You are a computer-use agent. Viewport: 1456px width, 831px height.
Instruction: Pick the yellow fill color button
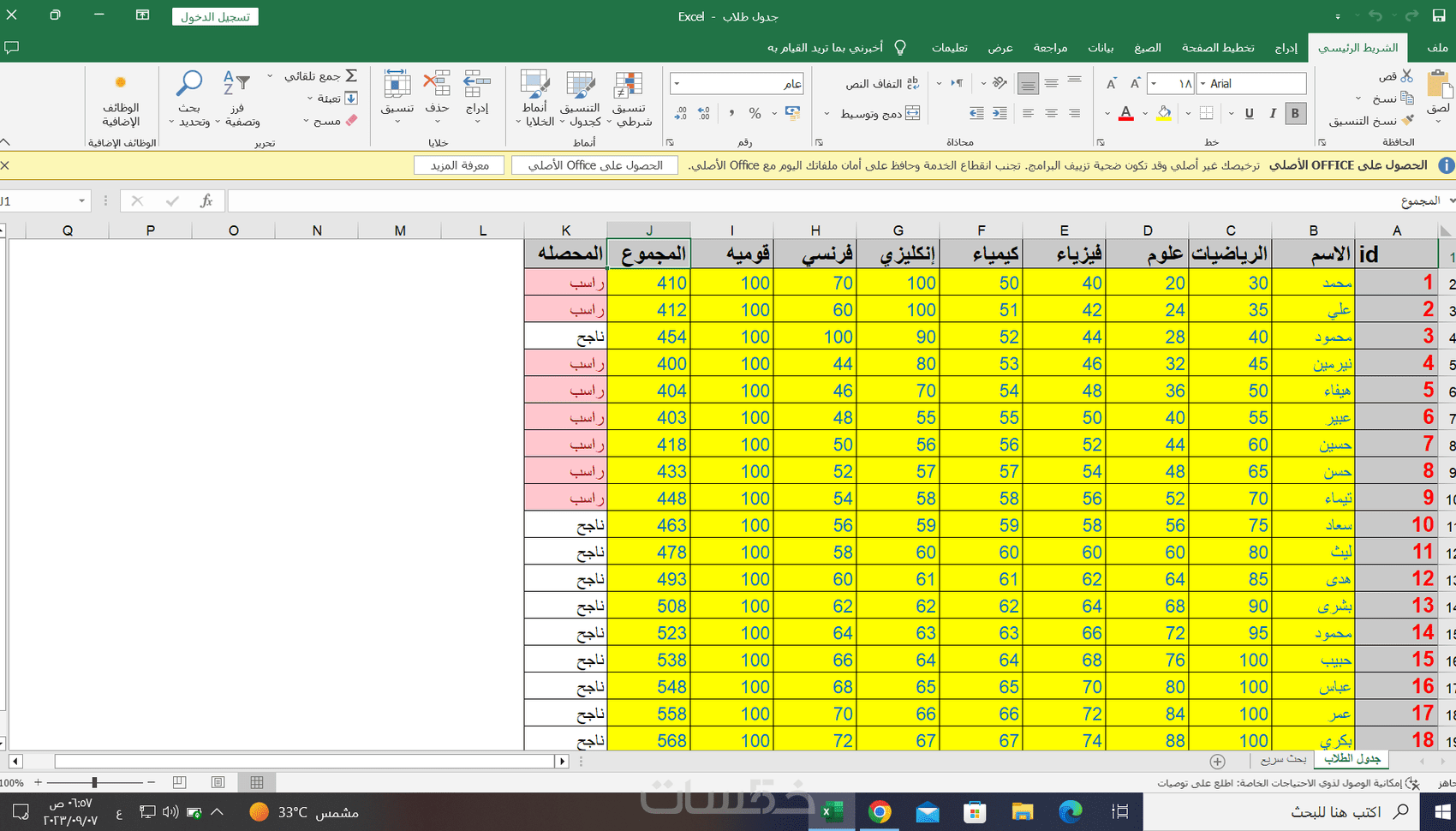1164,113
